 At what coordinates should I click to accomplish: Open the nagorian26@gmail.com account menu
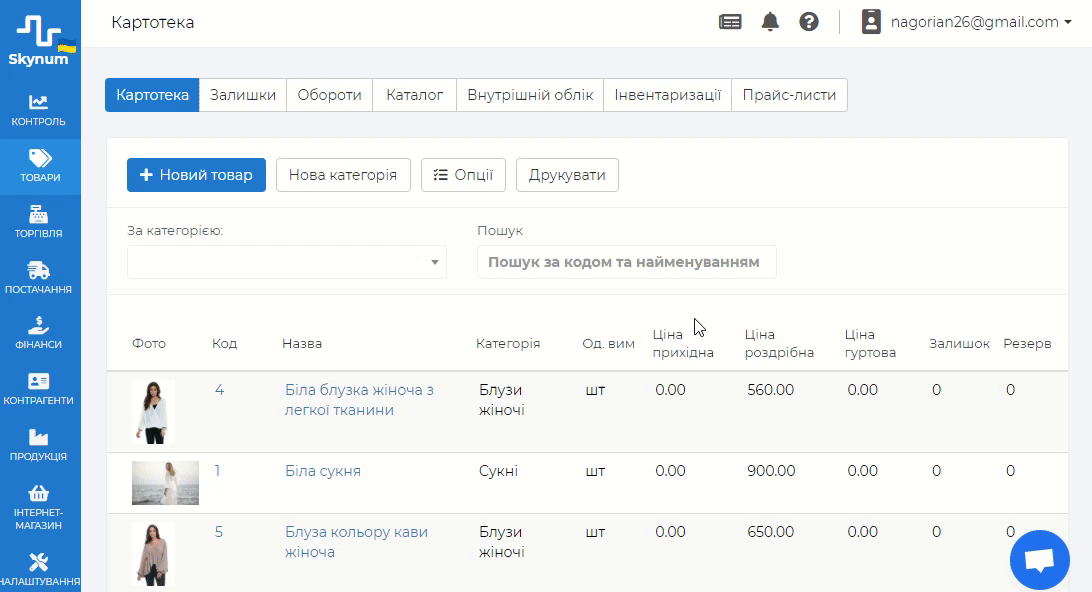(x=966, y=22)
